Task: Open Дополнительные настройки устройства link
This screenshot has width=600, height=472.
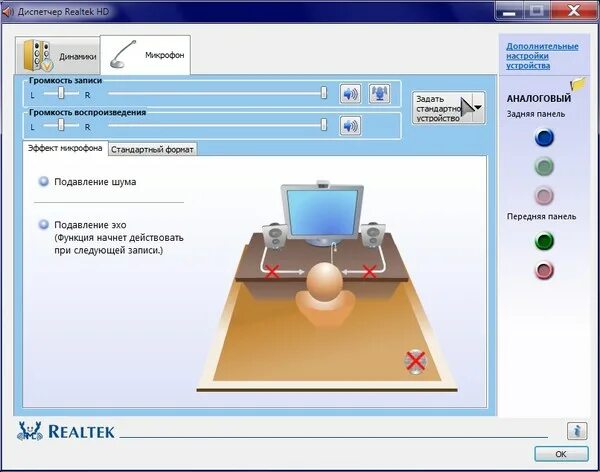Action: coord(542,56)
